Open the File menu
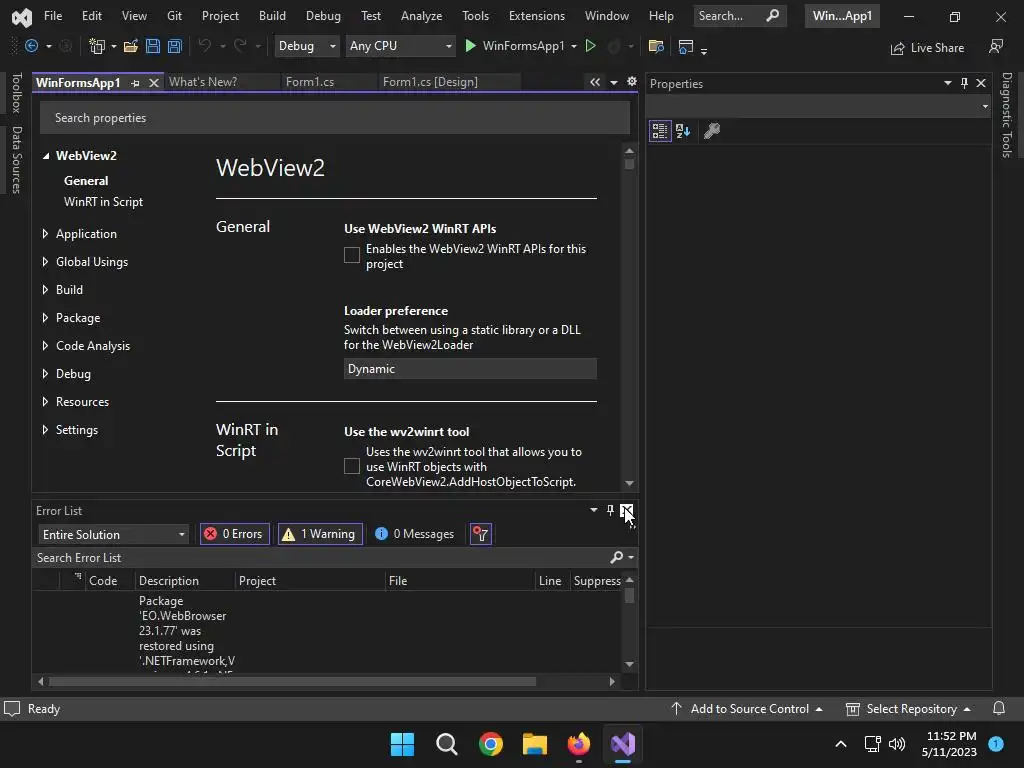 (53, 16)
